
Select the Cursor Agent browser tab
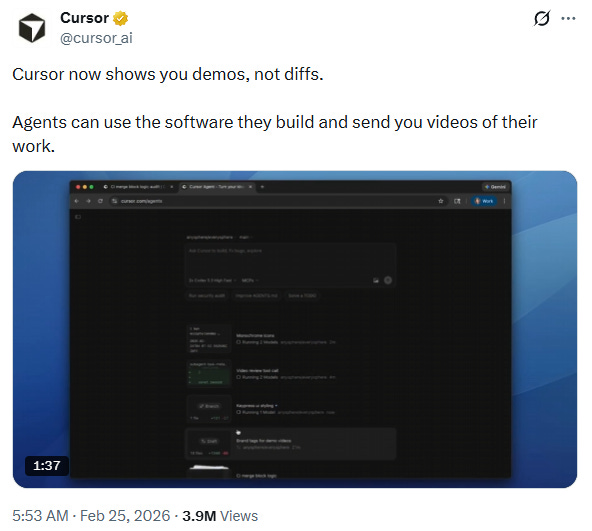[x=217, y=187]
